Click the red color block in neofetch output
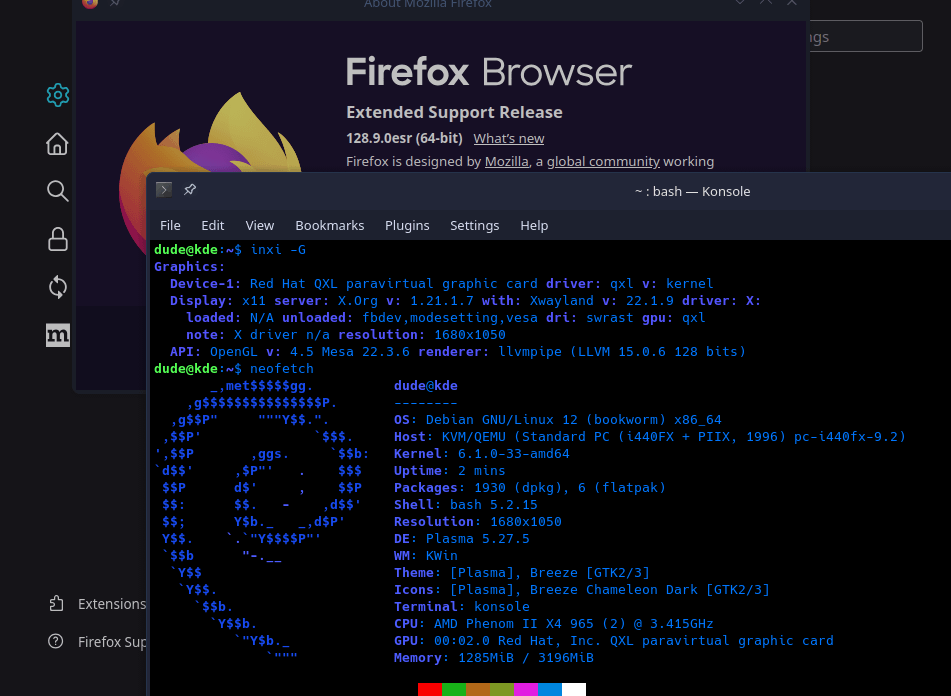951x696 pixels. pos(430,689)
